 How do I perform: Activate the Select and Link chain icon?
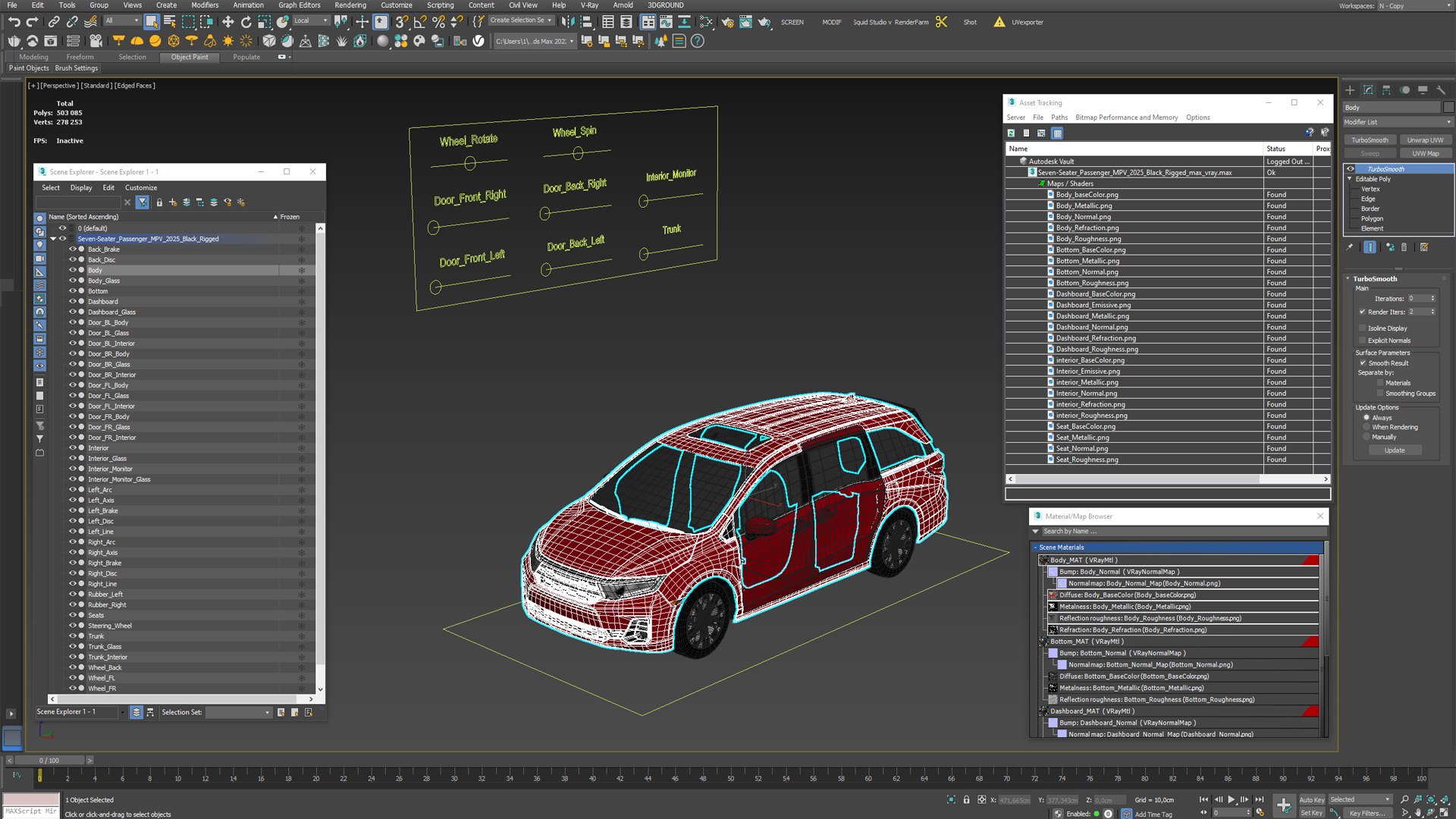click(x=55, y=22)
